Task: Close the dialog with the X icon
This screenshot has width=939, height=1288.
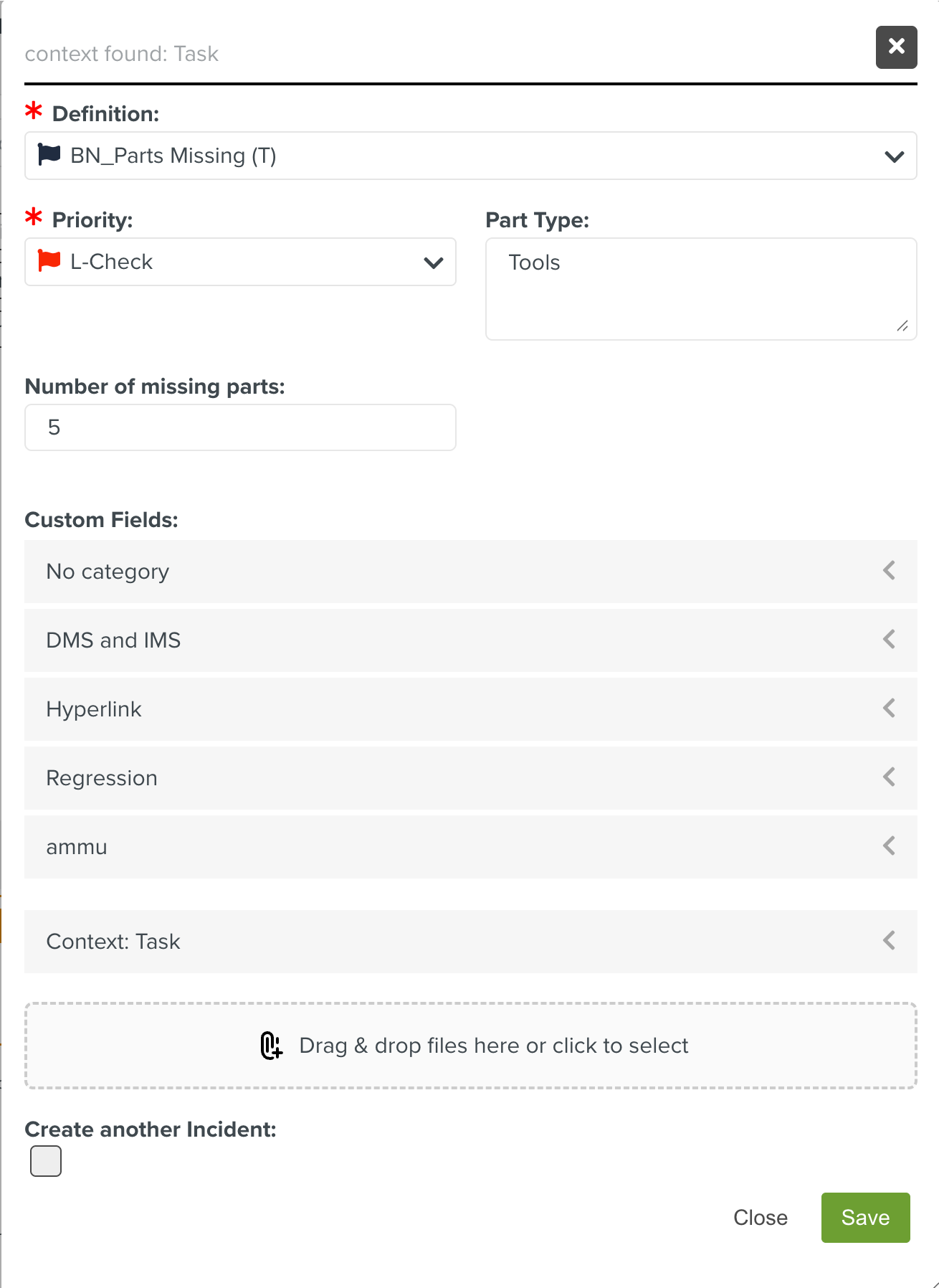Action: tap(896, 47)
